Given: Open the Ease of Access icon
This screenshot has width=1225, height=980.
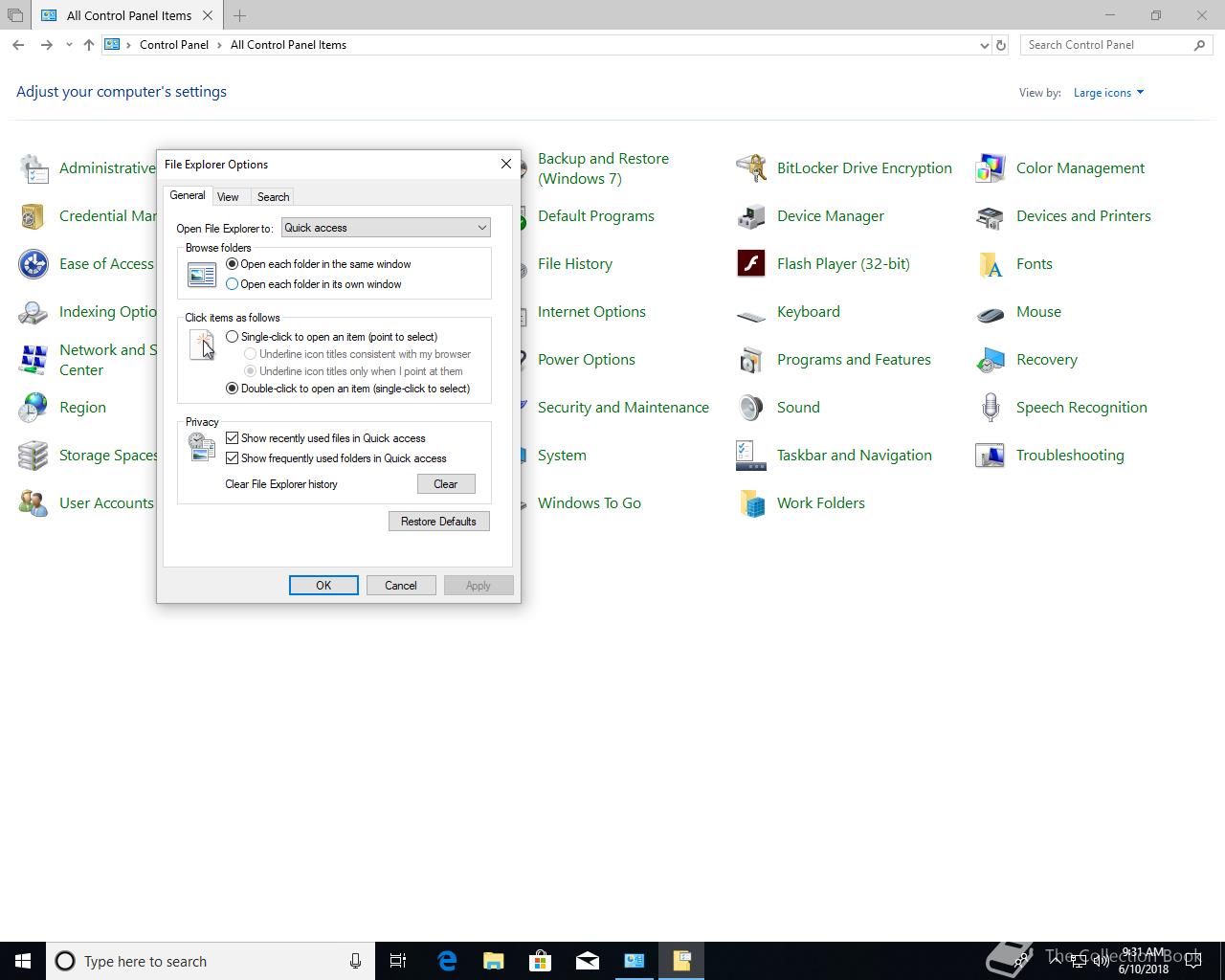Looking at the screenshot, I should click(33, 264).
